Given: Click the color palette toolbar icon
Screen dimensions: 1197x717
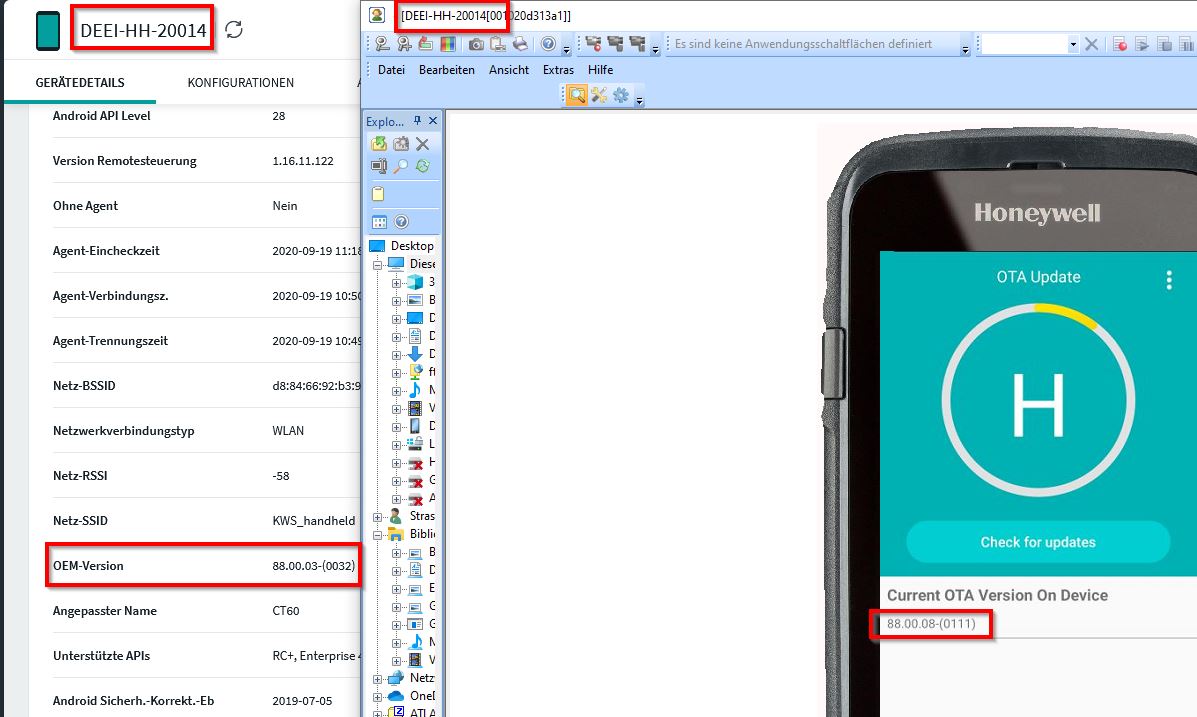Looking at the screenshot, I should [x=447, y=44].
